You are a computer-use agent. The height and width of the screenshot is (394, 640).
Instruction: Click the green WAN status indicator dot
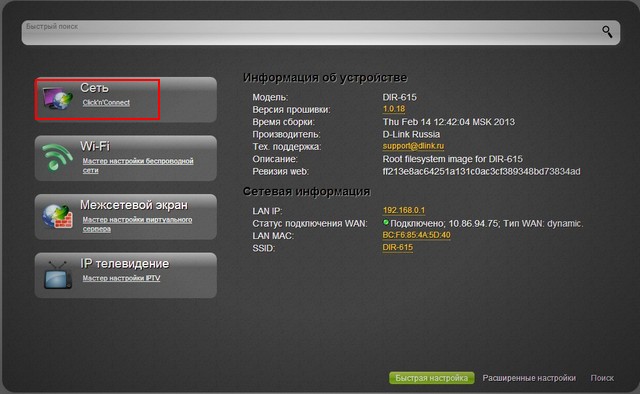coord(385,223)
